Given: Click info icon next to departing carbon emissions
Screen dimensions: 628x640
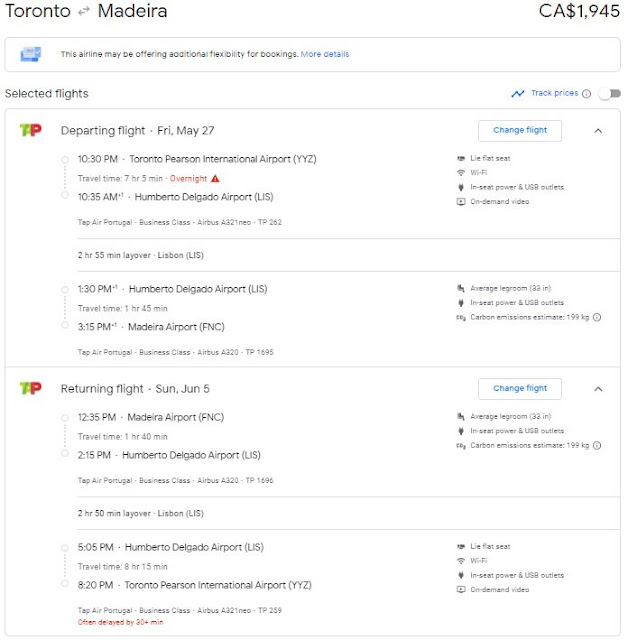Looking at the screenshot, I should (x=597, y=318).
